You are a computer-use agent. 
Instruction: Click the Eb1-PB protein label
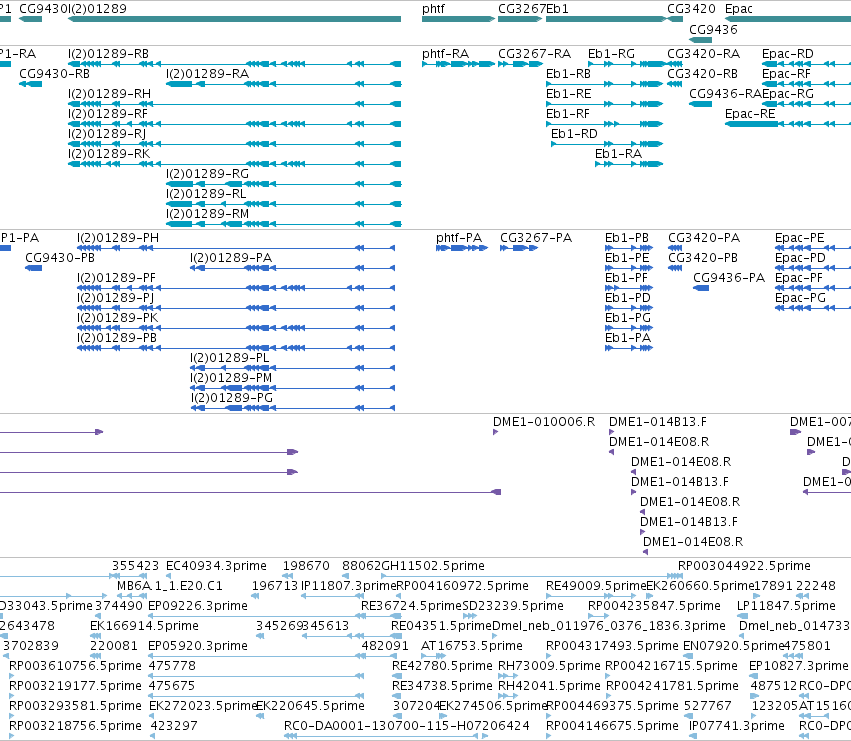click(x=627, y=238)
